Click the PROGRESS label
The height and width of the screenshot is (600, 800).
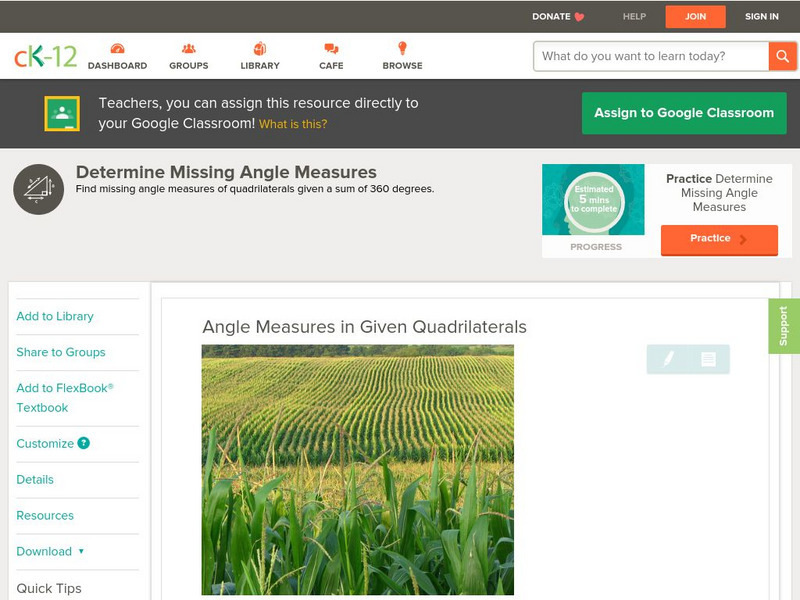point(596,247)
